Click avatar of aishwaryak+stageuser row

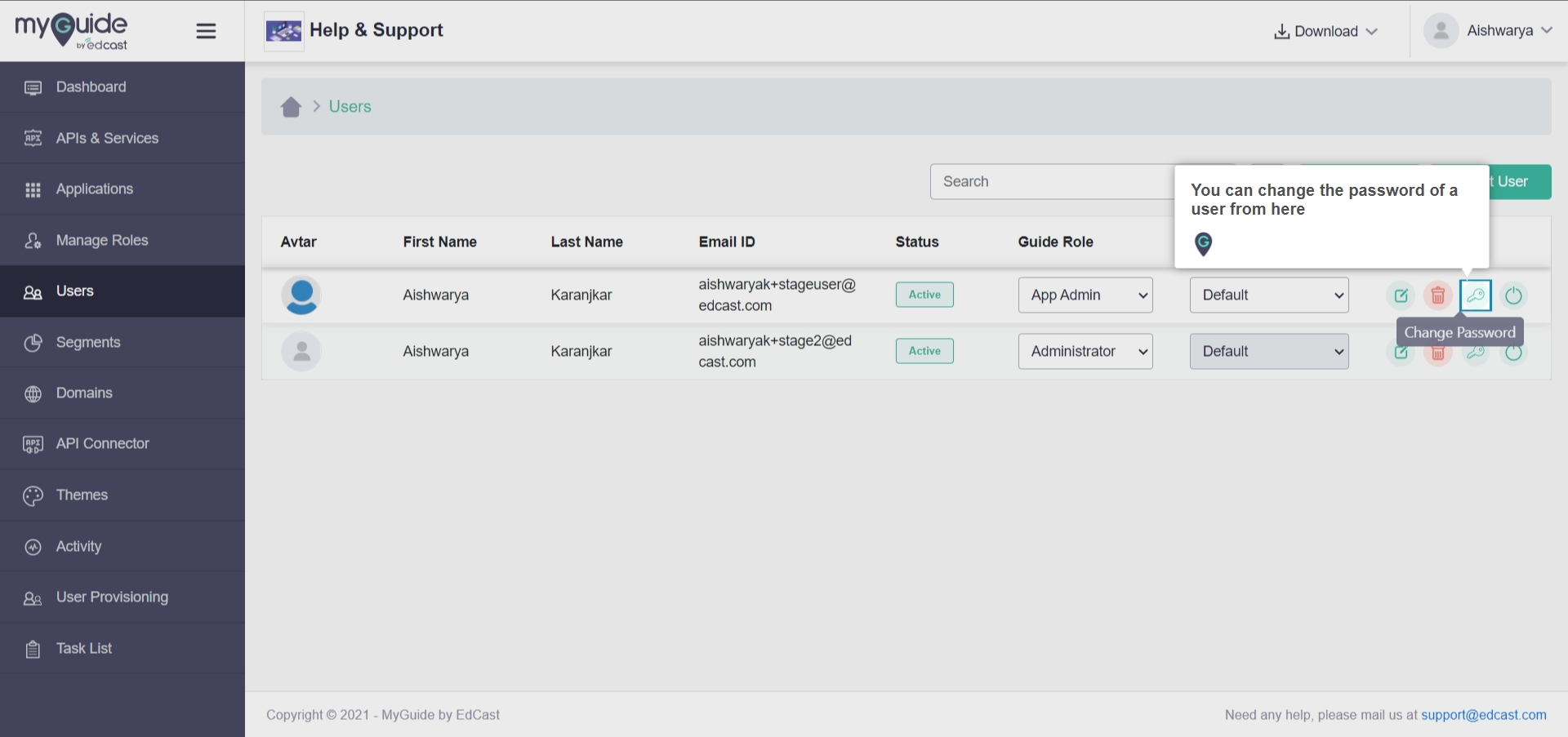pos(301,295)
